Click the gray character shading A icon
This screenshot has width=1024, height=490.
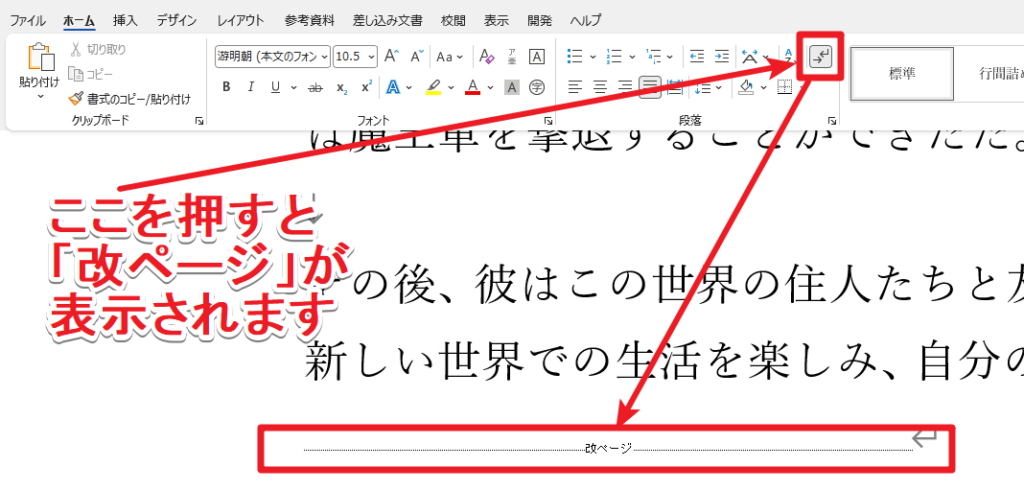[x=513, y=87]
